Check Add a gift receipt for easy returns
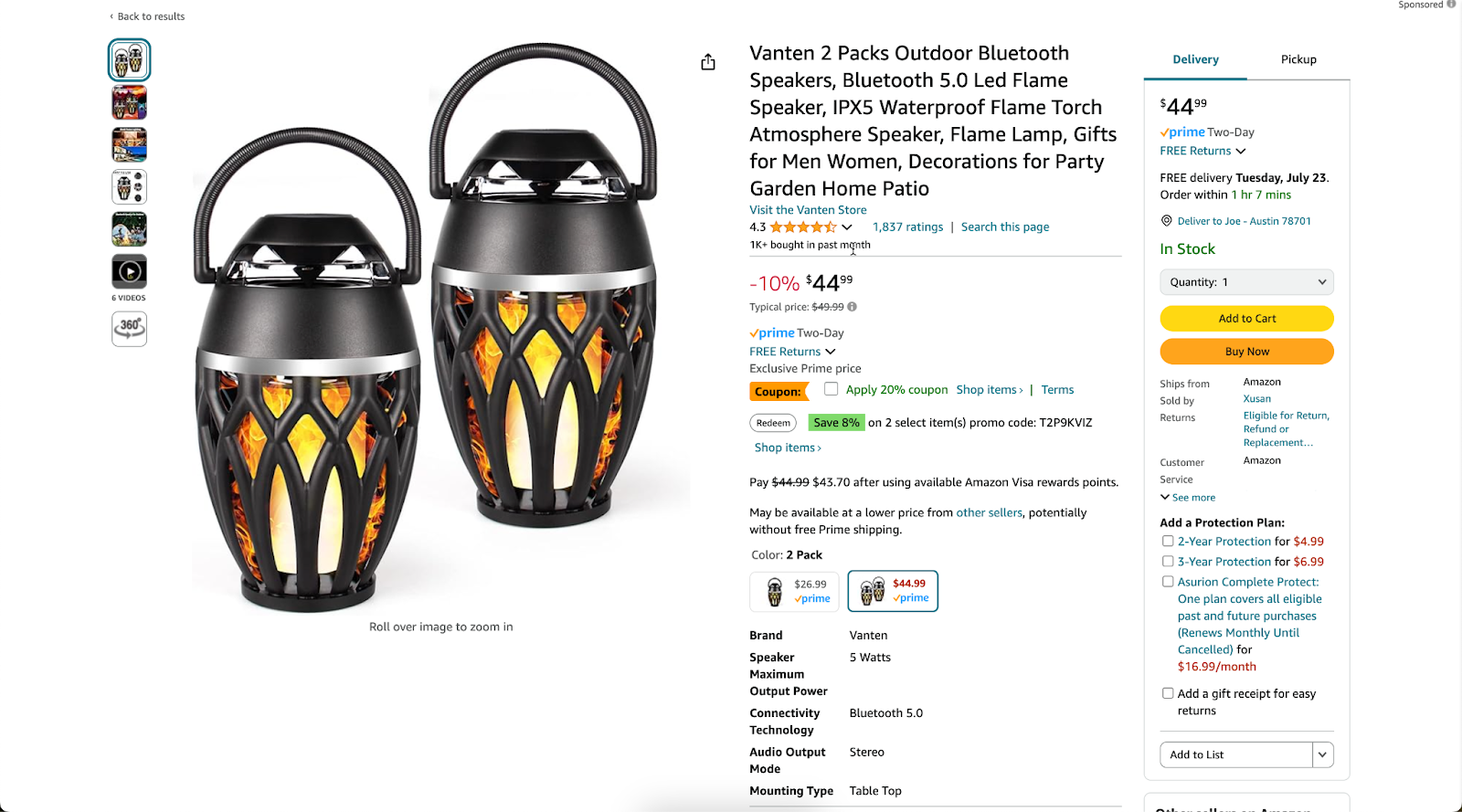 1167,692
